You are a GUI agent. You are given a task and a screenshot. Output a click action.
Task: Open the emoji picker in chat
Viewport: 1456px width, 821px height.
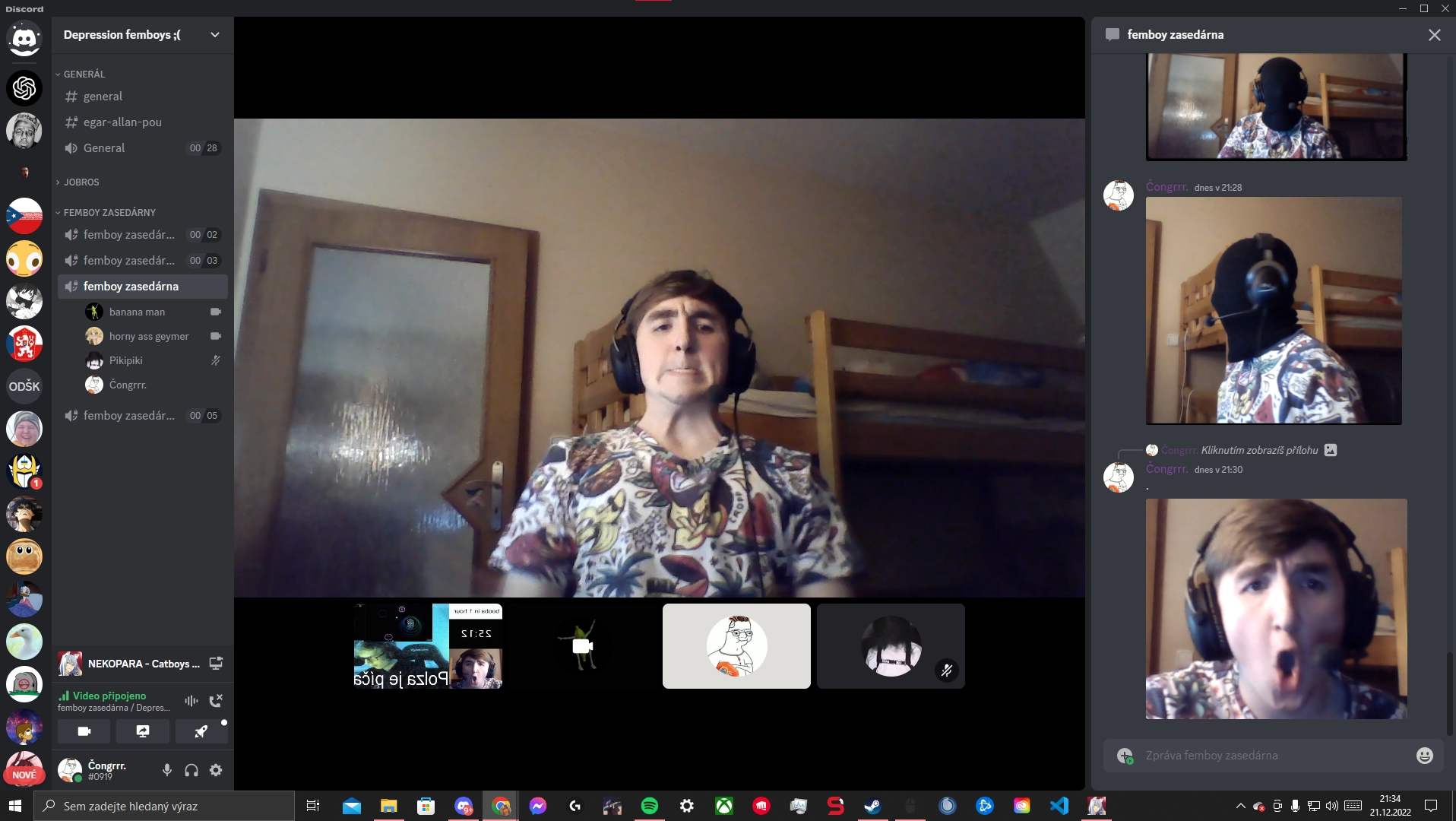[x=1424, y=755]
